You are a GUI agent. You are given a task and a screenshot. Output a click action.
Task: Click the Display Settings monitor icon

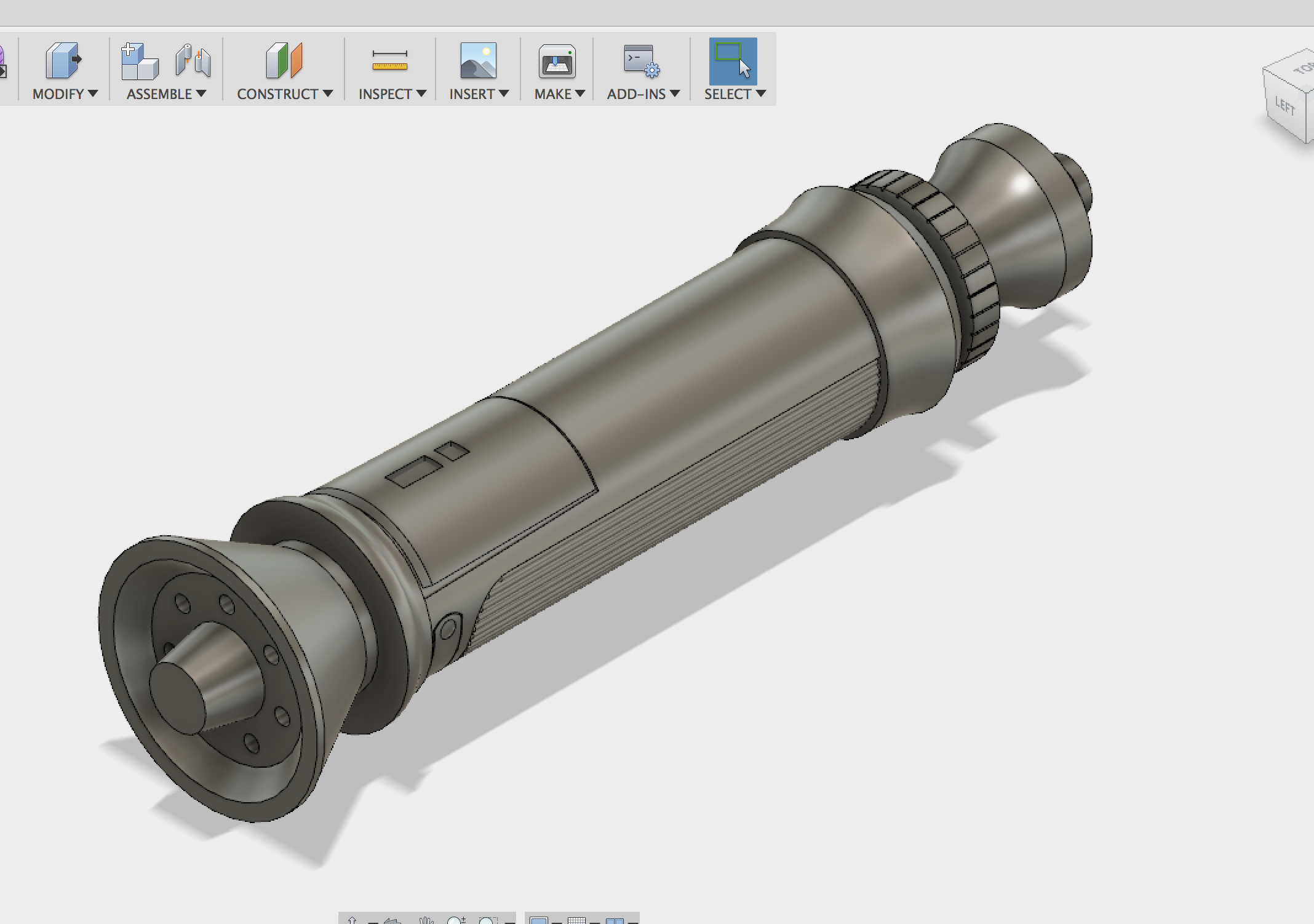point(539,920)
